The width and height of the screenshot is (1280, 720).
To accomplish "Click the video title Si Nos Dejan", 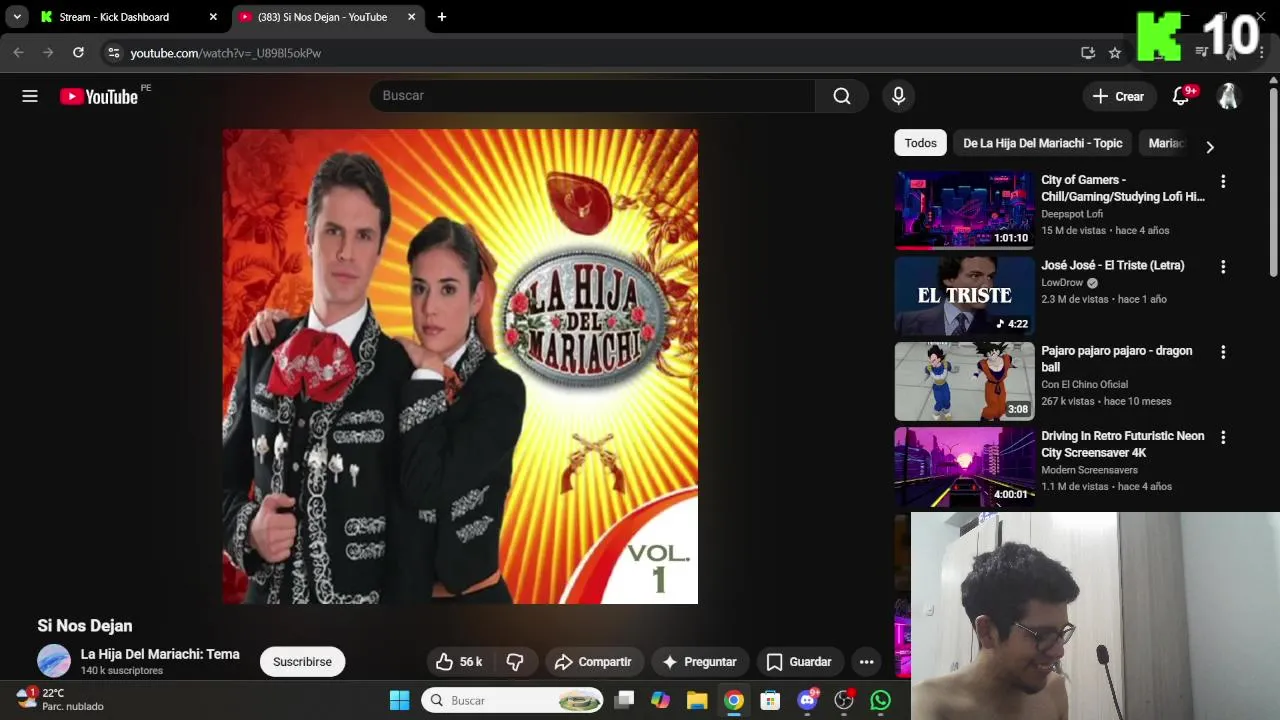I will point(85,626).
